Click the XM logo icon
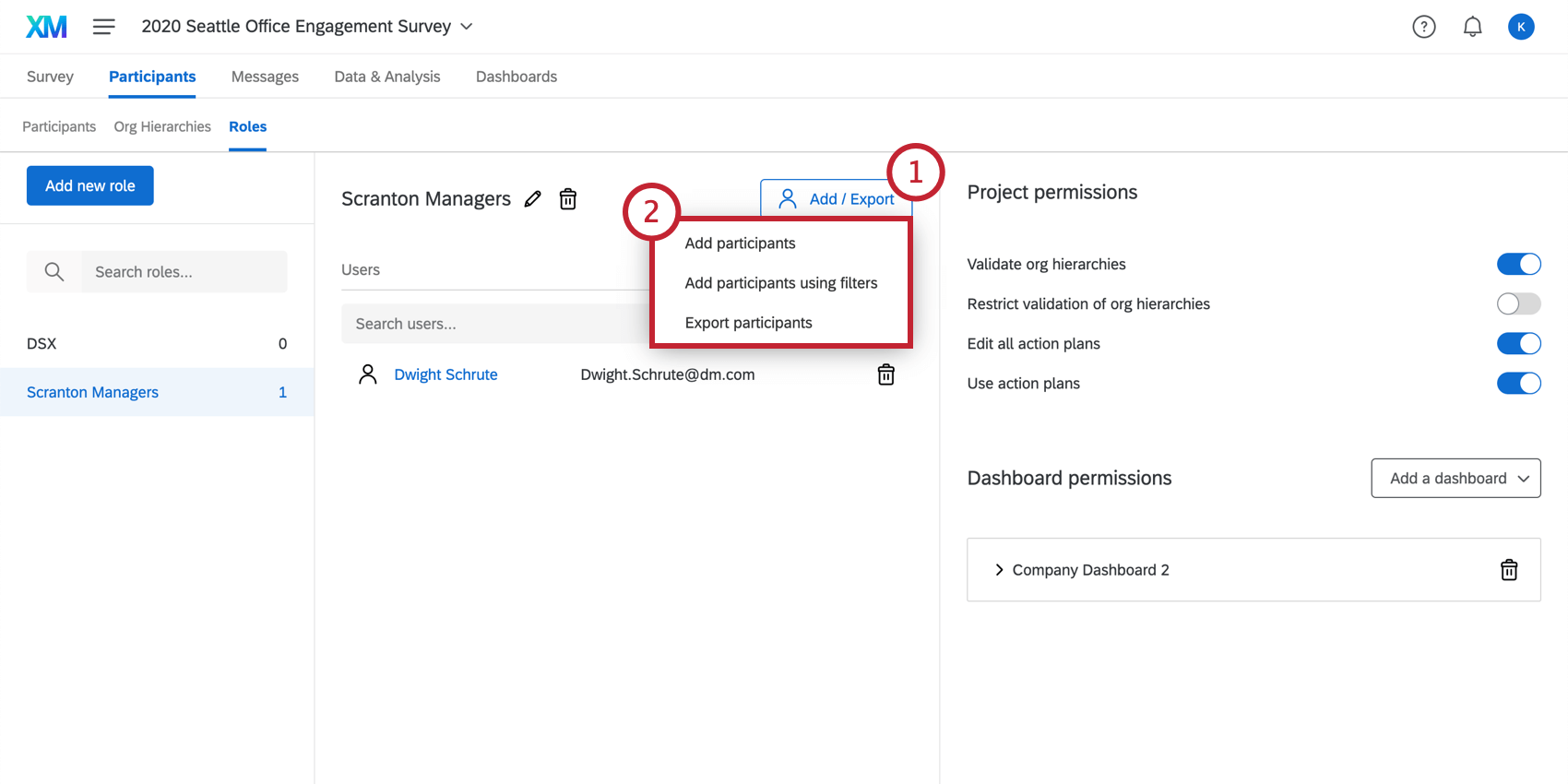This screenshot has width=1568, height=784. (x=46, y=27)
